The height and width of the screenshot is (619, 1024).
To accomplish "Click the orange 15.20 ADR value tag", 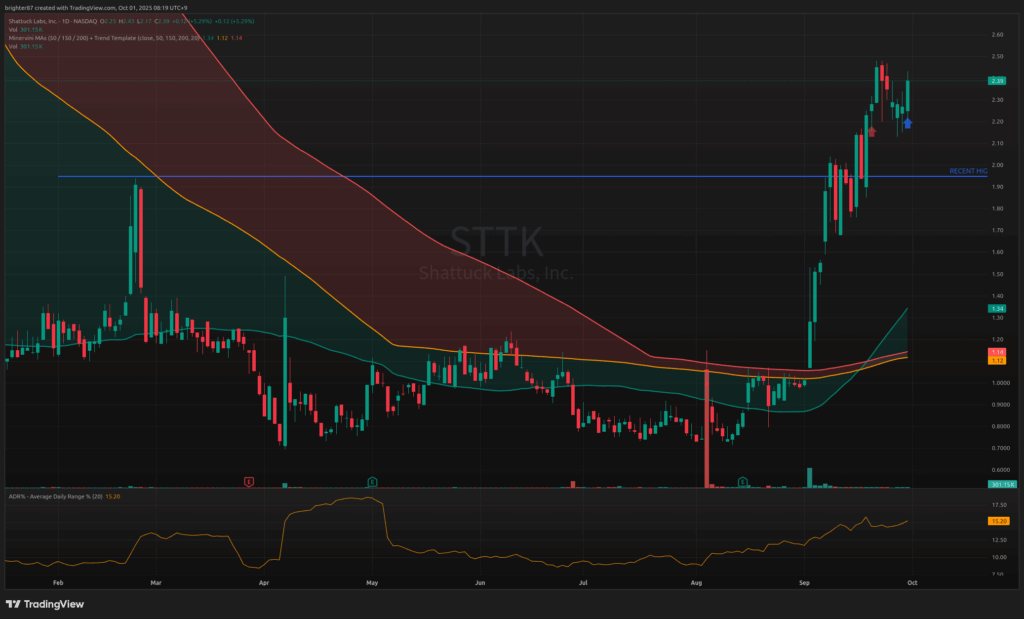I will pos(996,521).
